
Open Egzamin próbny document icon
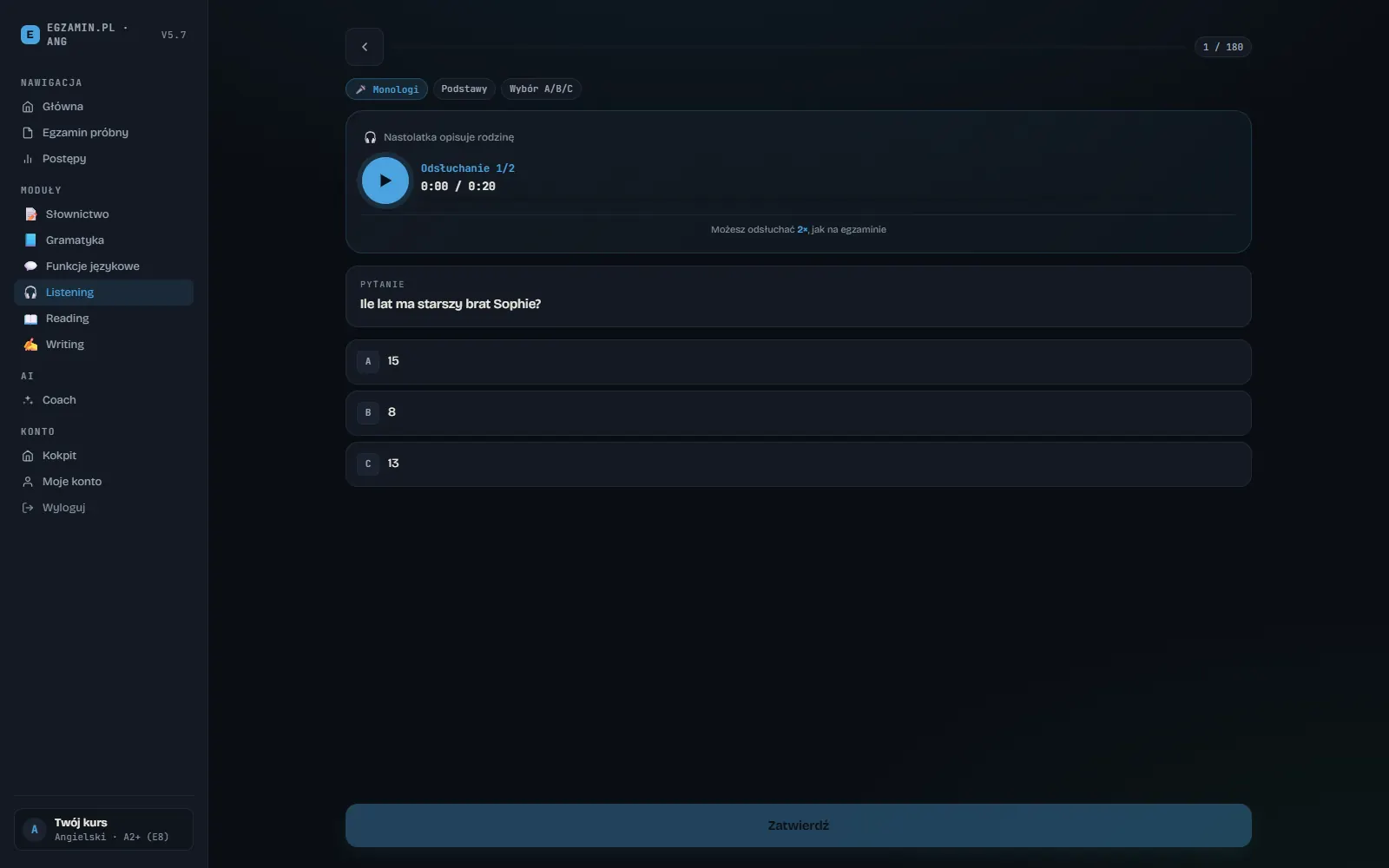coord(28,133)
